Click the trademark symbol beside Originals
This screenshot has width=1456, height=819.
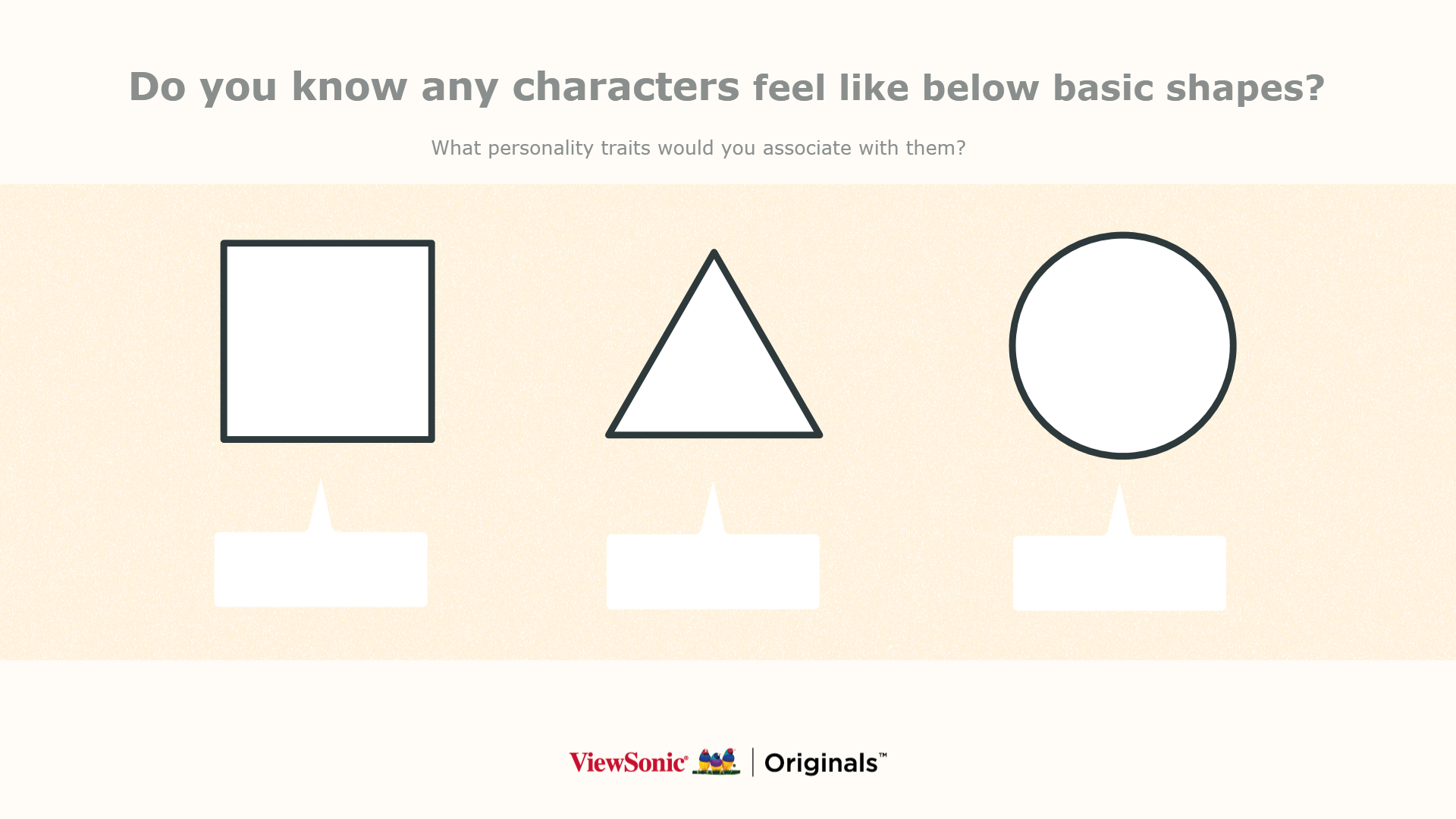[x=883, y=755]
